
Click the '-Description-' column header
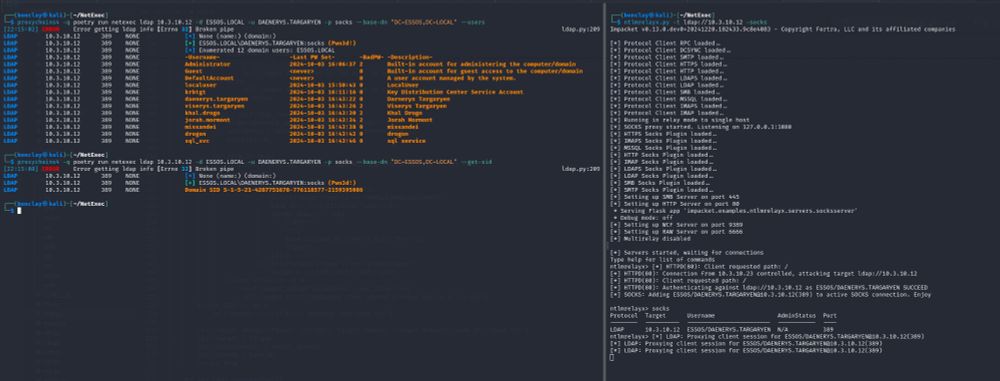(x=409, y=57)
